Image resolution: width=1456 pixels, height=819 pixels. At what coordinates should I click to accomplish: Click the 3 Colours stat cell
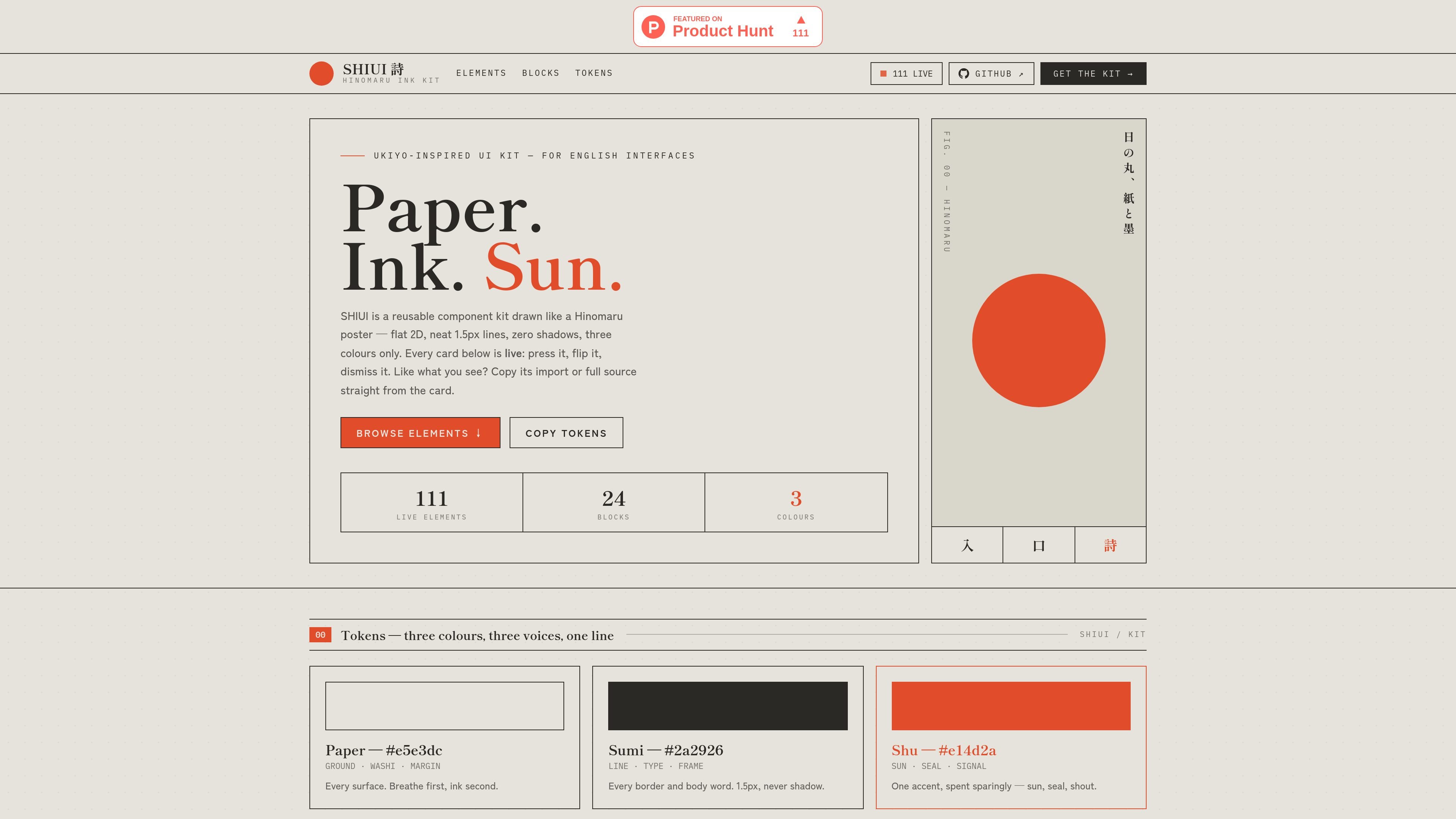pos(796,502)
